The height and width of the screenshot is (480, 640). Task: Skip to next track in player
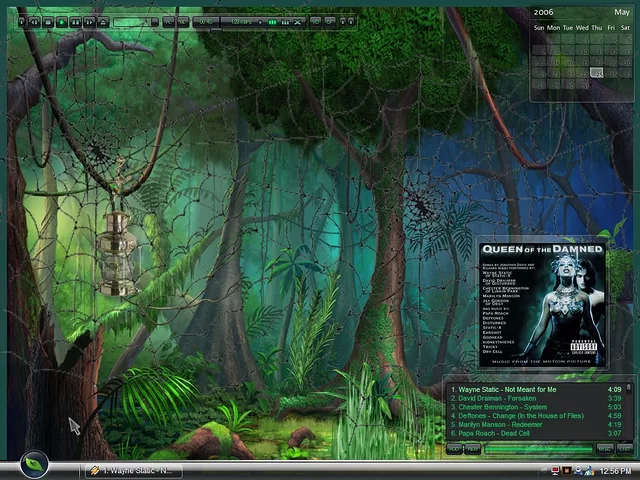(x=89, y=21)
